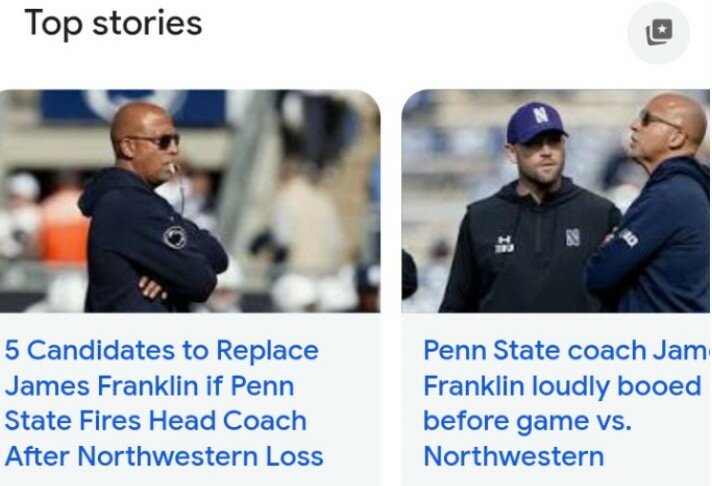Image resolution: width=712 pixels, height=486 pixels.
Task: Click "James Franklin if Penn" in the first headline
Action: (149, 386)
